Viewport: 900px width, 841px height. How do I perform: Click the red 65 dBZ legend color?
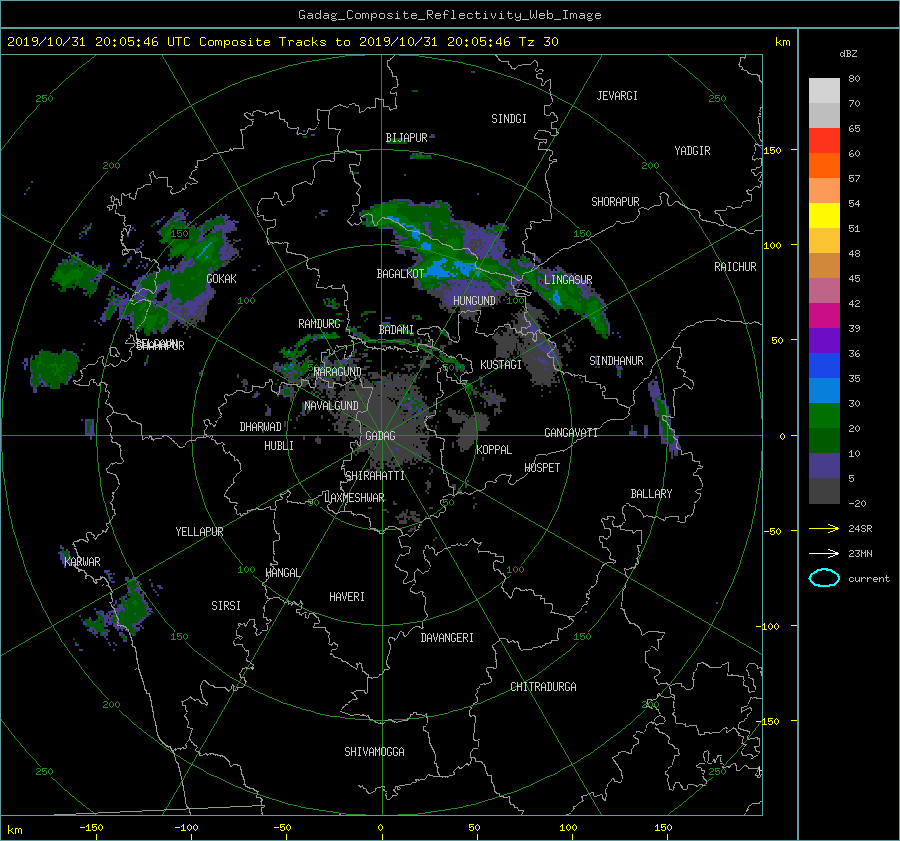coord(824,140)
